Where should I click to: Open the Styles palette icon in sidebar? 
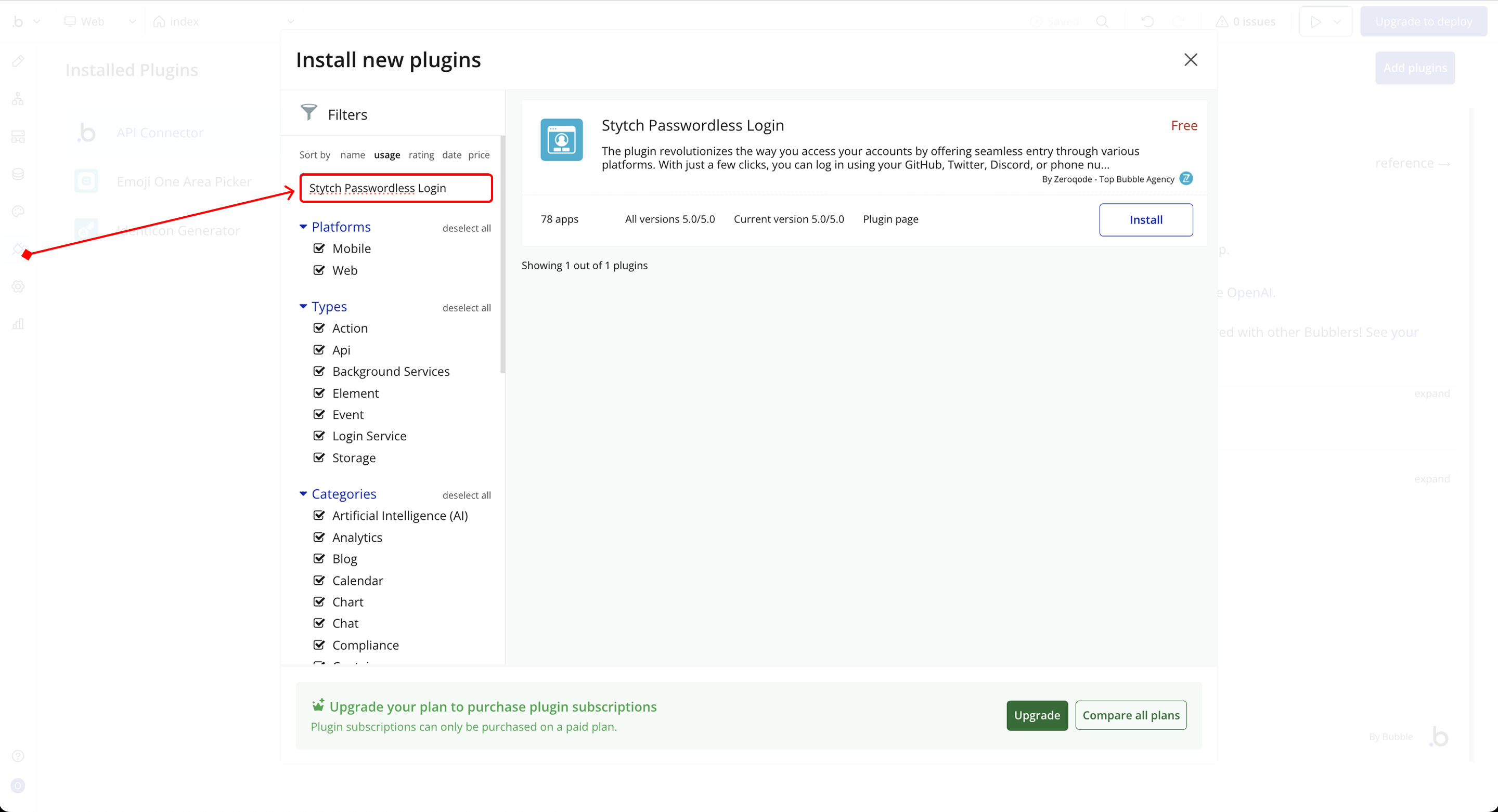pos(18,212)
